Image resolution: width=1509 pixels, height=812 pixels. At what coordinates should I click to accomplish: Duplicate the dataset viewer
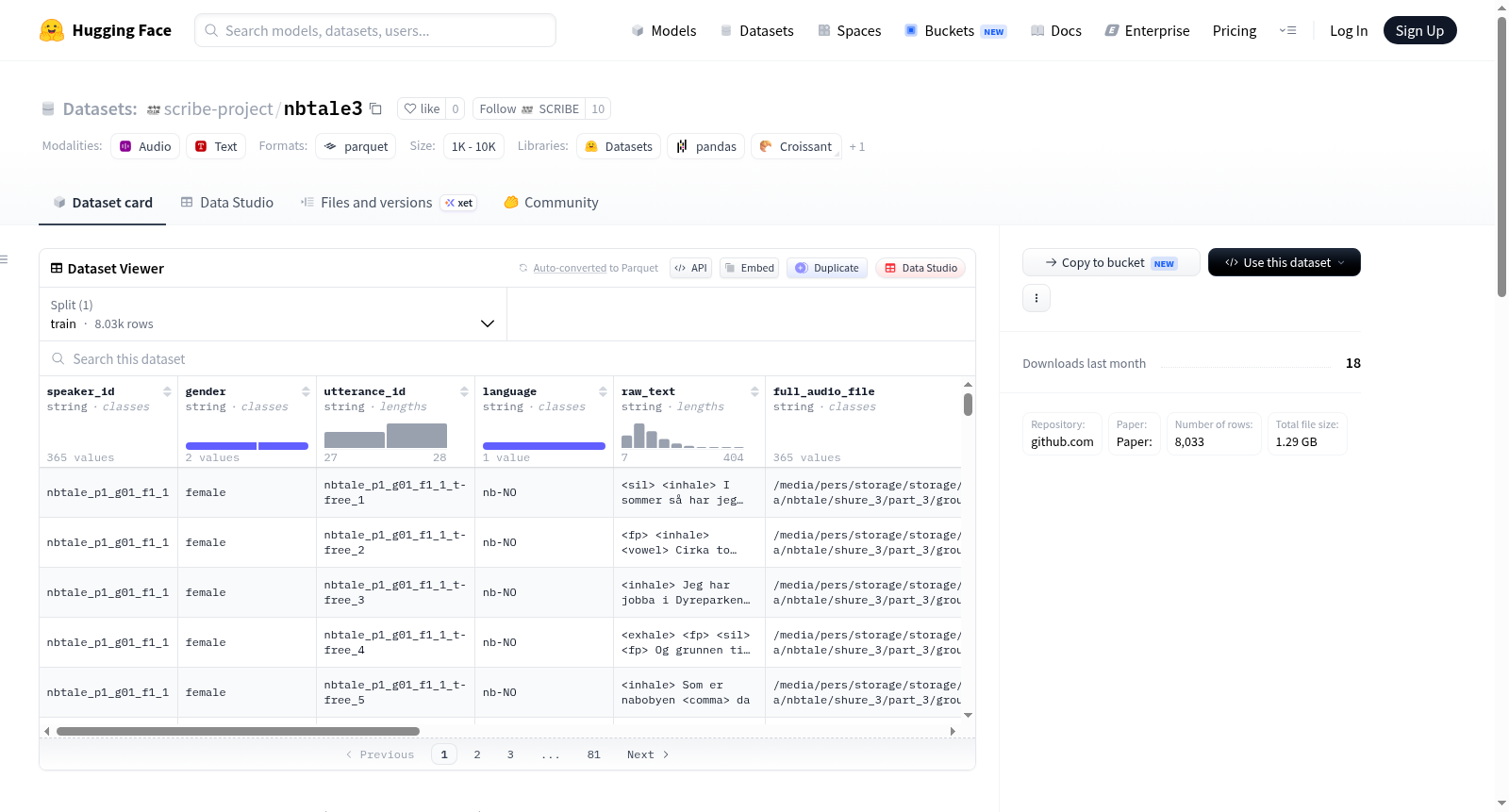click(827, 268)
